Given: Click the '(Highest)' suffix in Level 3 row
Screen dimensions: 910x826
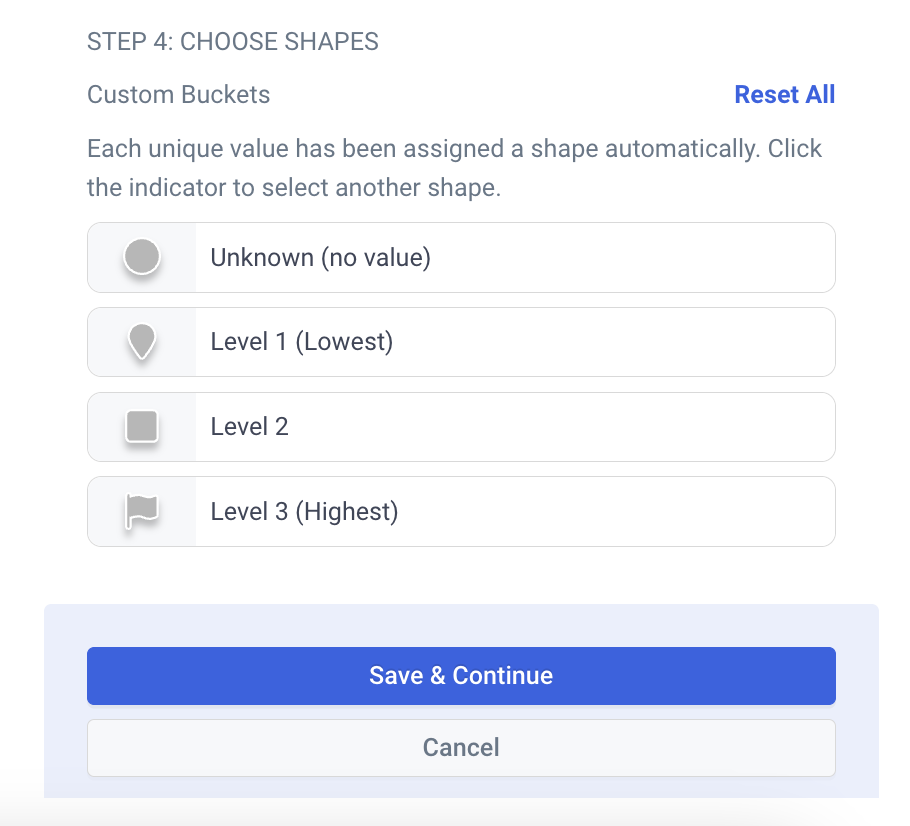Looking at the screenshot, I should [347, 511].
